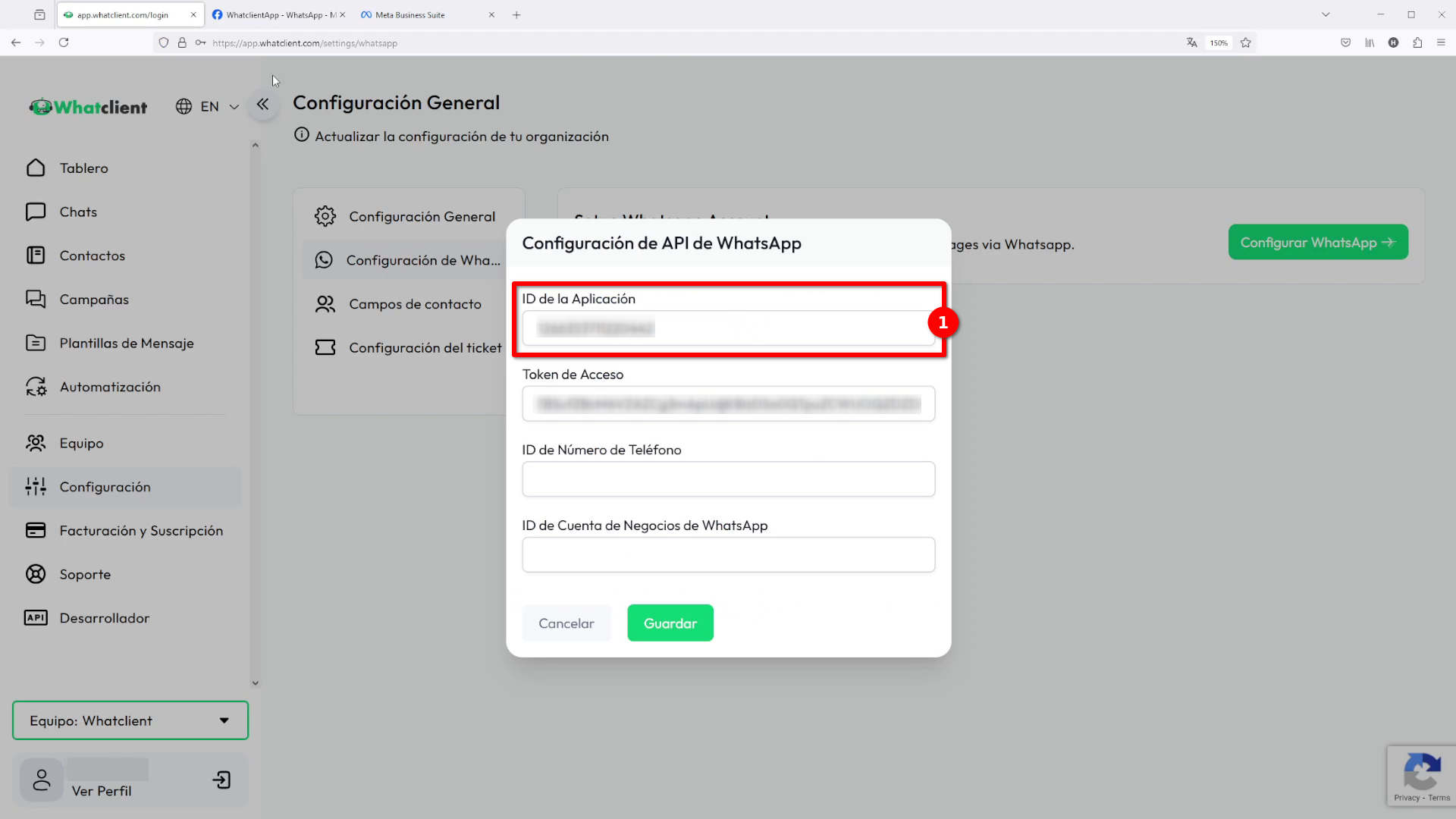The width and height of the screenshot is (1456, 819).
Task: Go to the Contactos icon
Action: [x=36, y=256]
